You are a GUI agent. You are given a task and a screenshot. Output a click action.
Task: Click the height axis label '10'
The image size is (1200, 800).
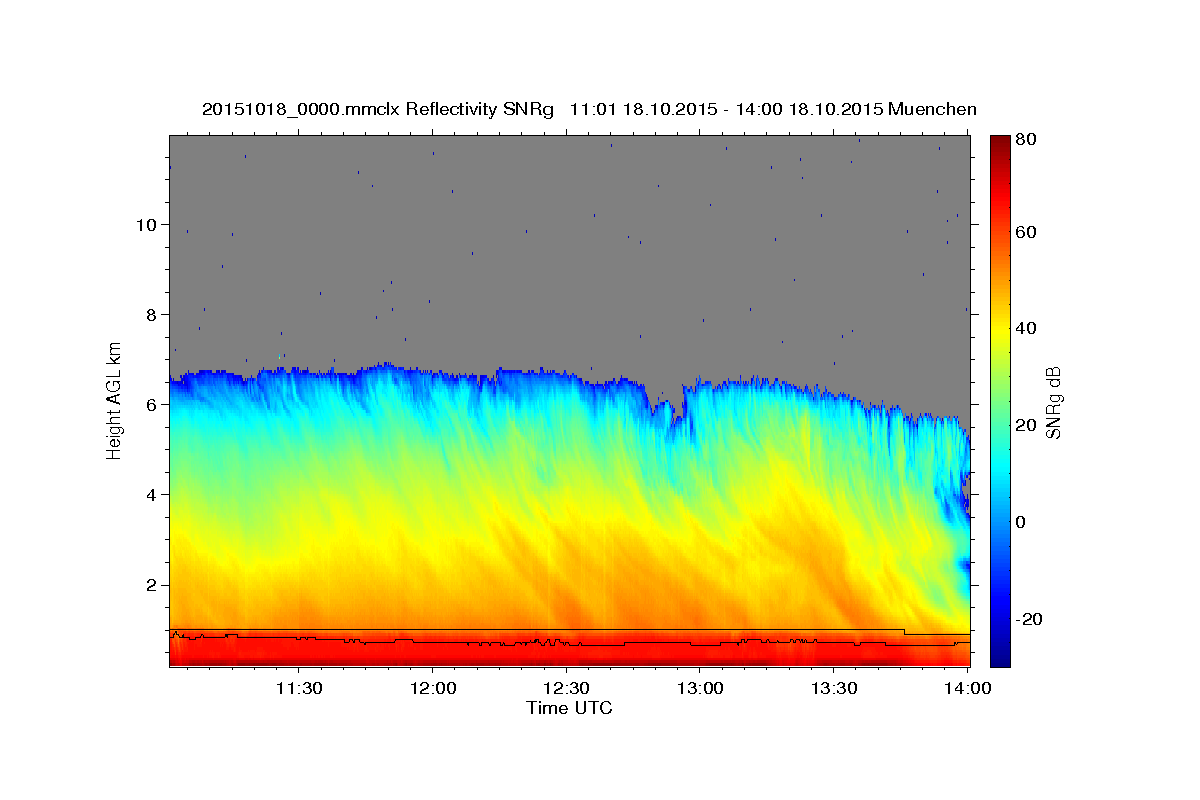tap(146, 224)
